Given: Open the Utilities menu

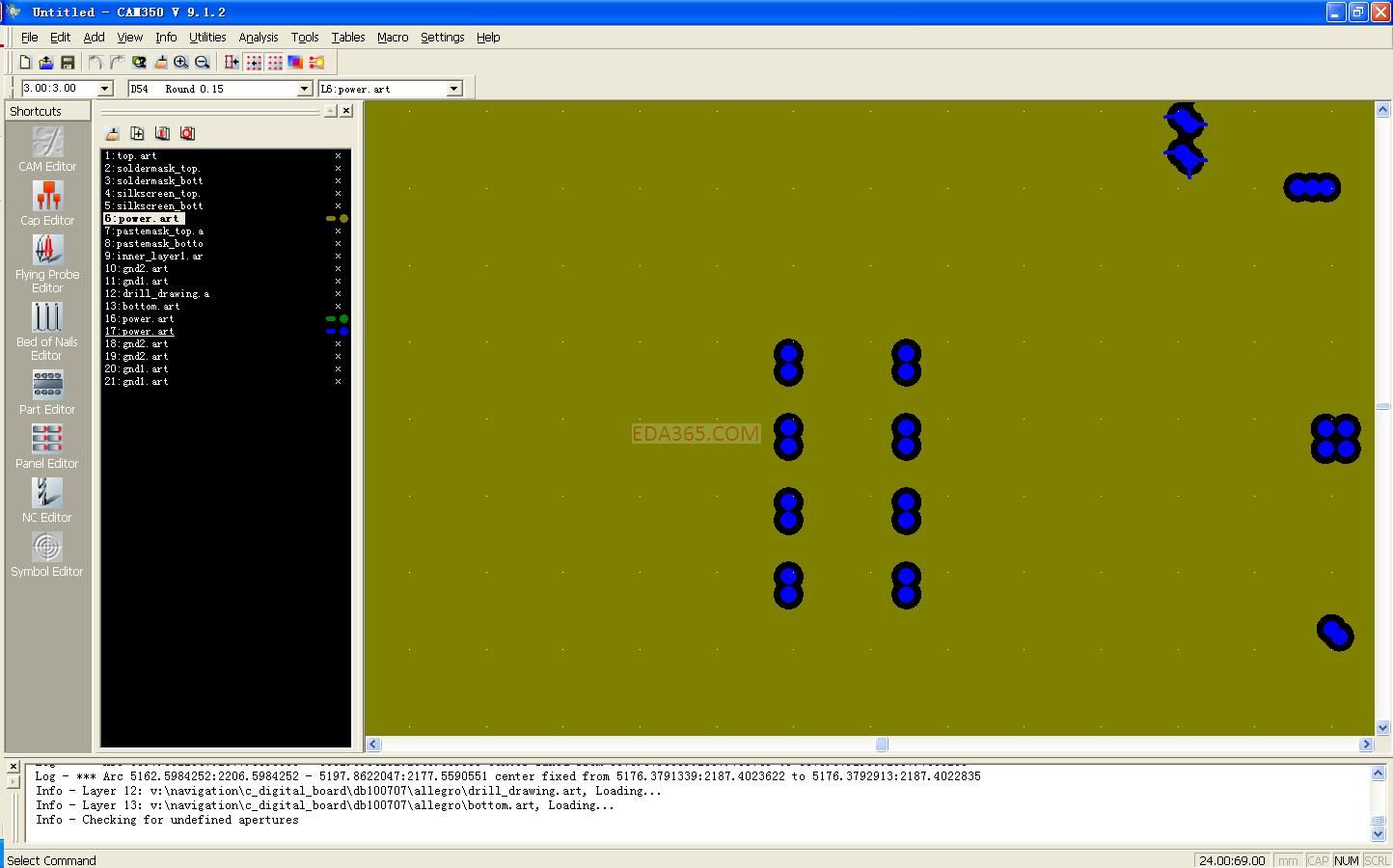Looking at the screenshot, I should click(x=207, y=38).
